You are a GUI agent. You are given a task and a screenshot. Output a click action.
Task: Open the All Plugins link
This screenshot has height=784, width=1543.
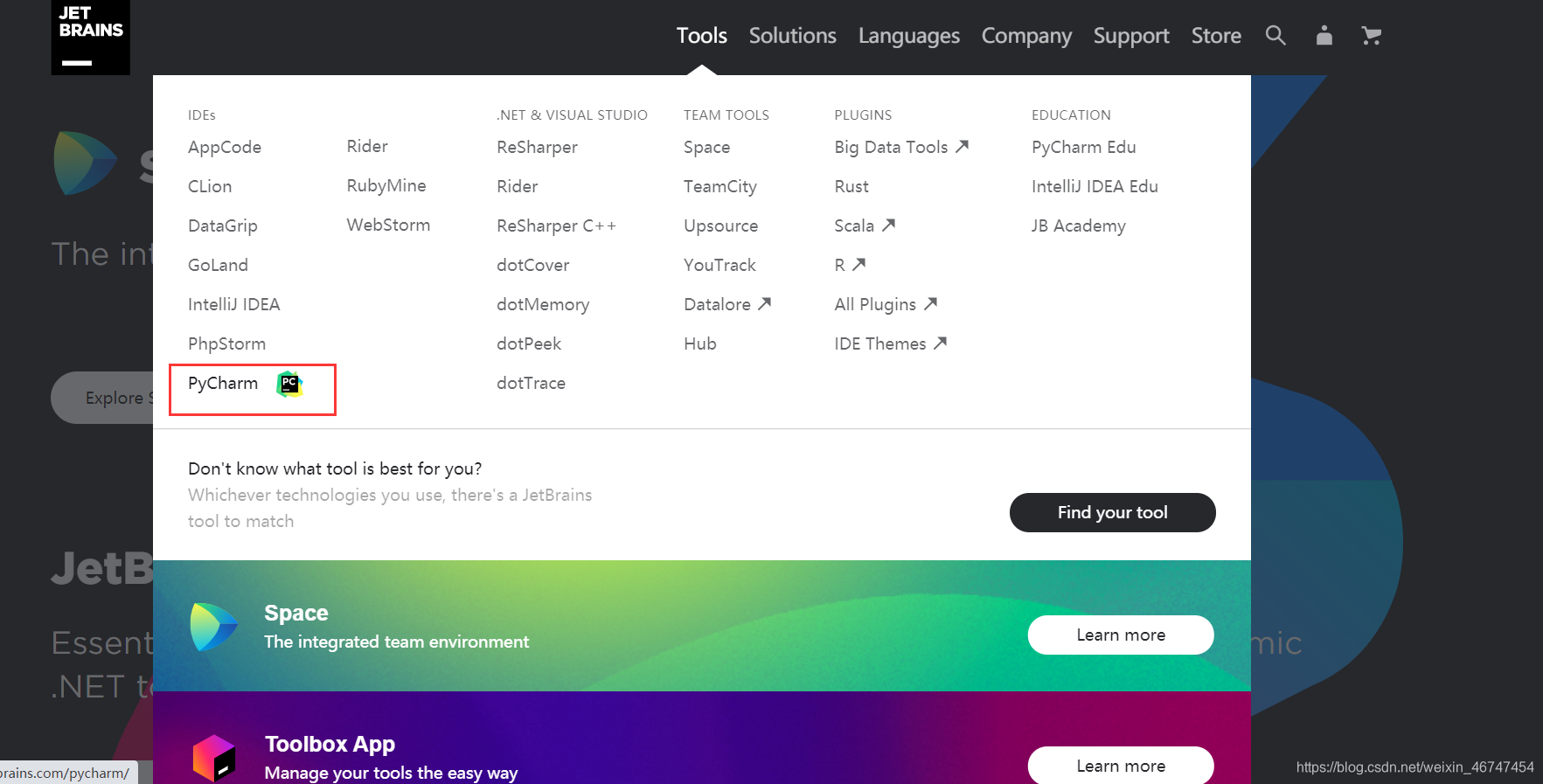(x=875, y=305)
